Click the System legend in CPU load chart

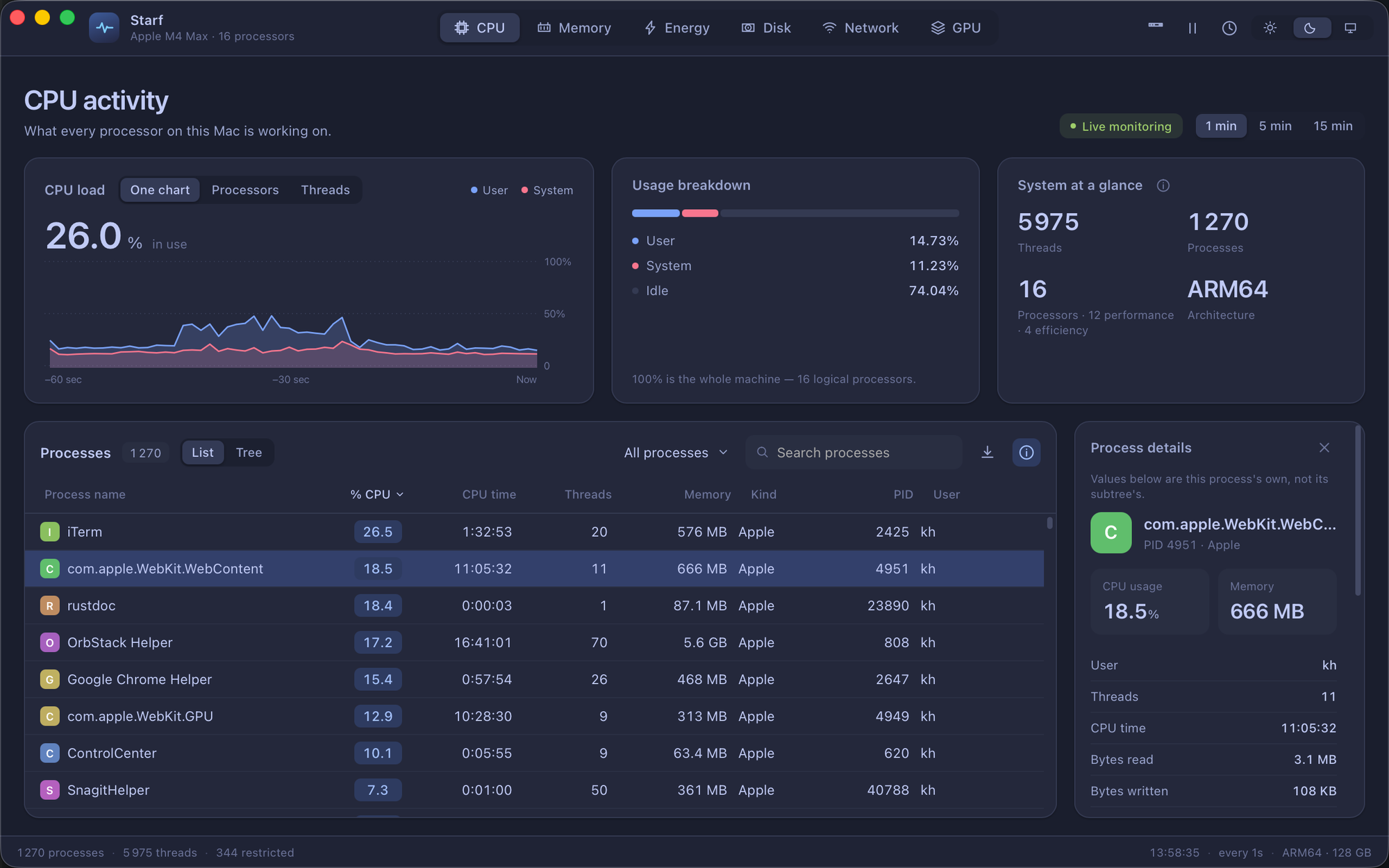(x=547, y=190)
